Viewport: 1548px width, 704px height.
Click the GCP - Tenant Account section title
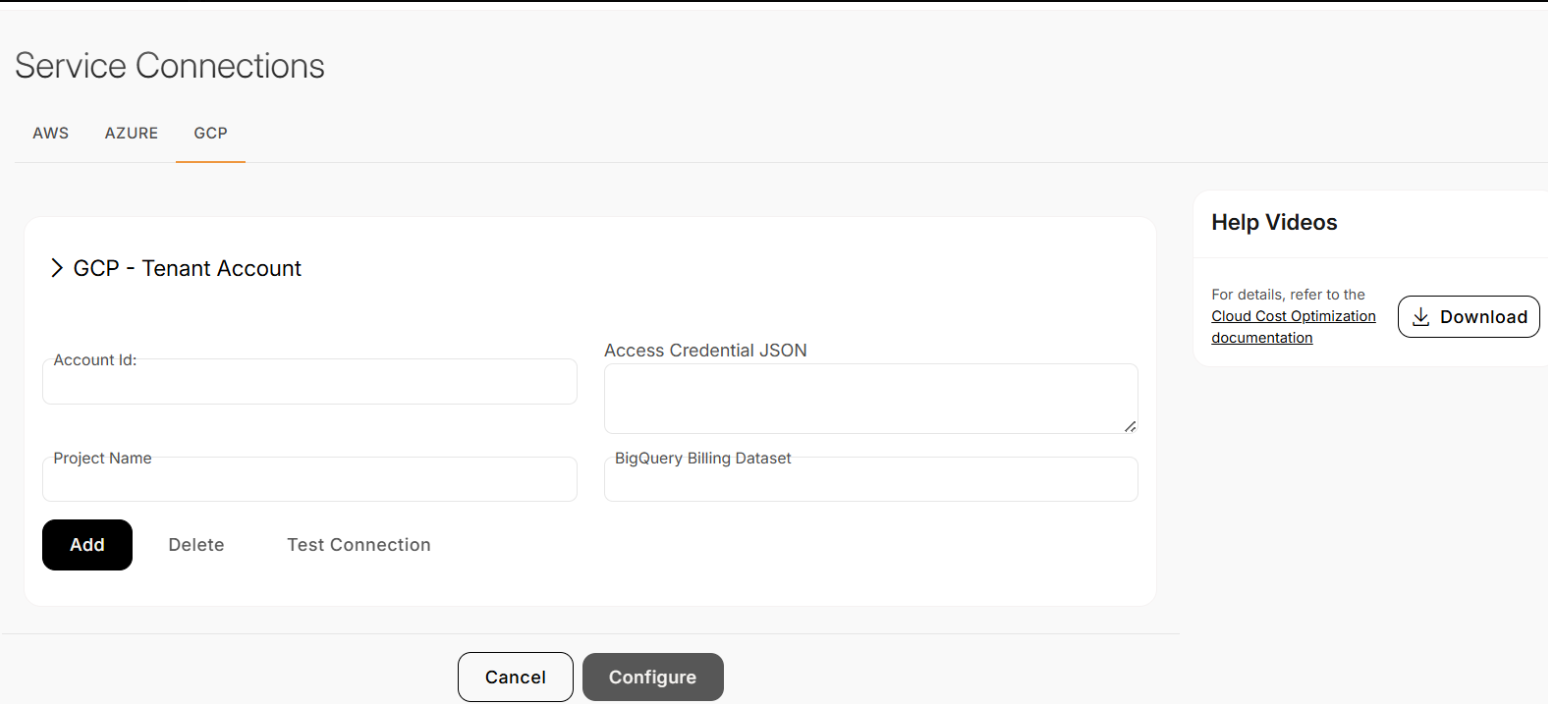(x=188, y=268)
